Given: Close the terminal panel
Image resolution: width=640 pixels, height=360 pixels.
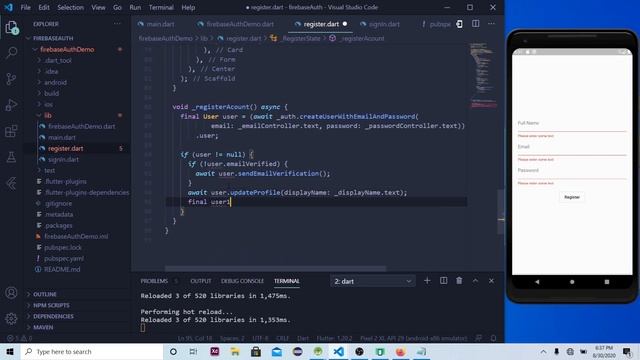Looking at the screenshot, I should click(x=491, y=281).
